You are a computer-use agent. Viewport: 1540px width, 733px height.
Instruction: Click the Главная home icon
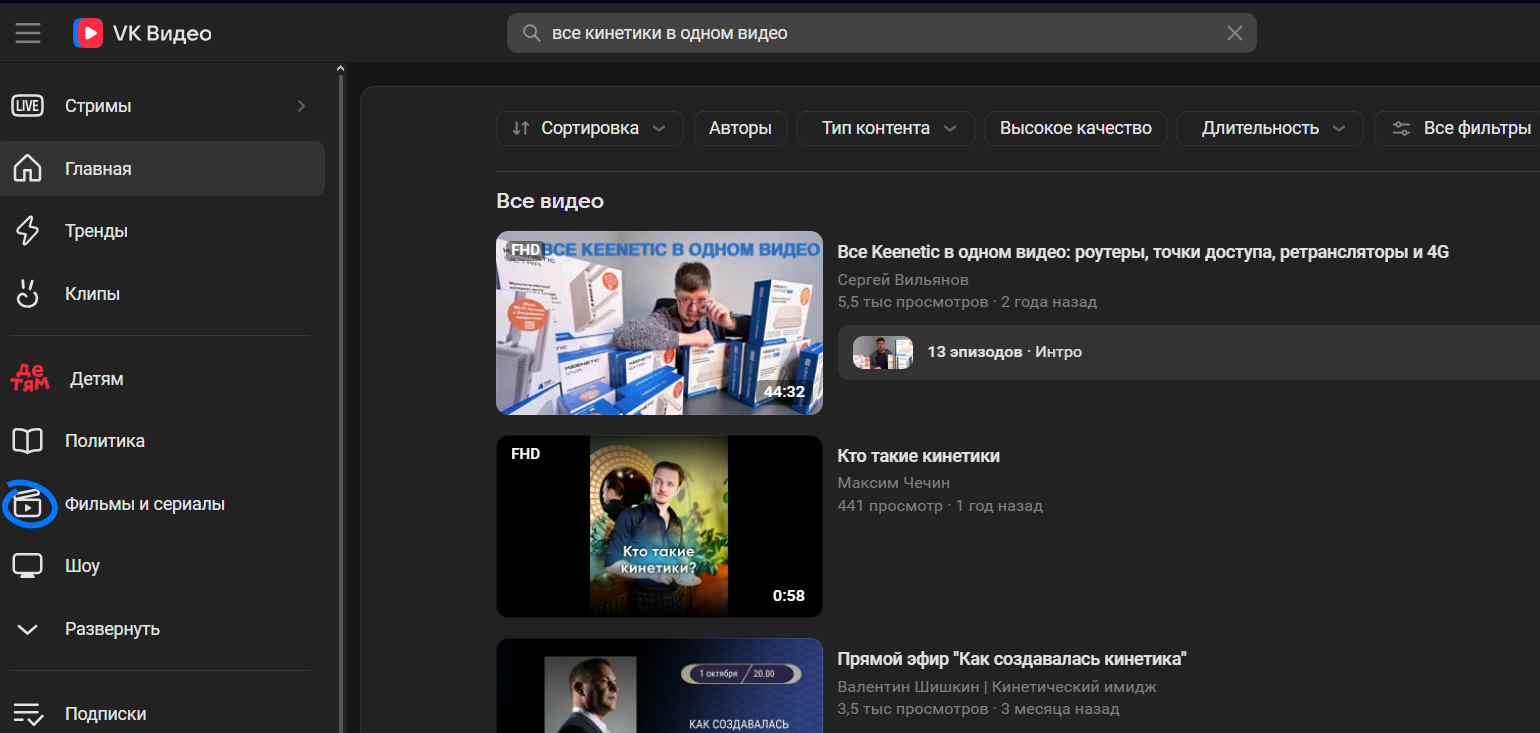coord(27,168)
